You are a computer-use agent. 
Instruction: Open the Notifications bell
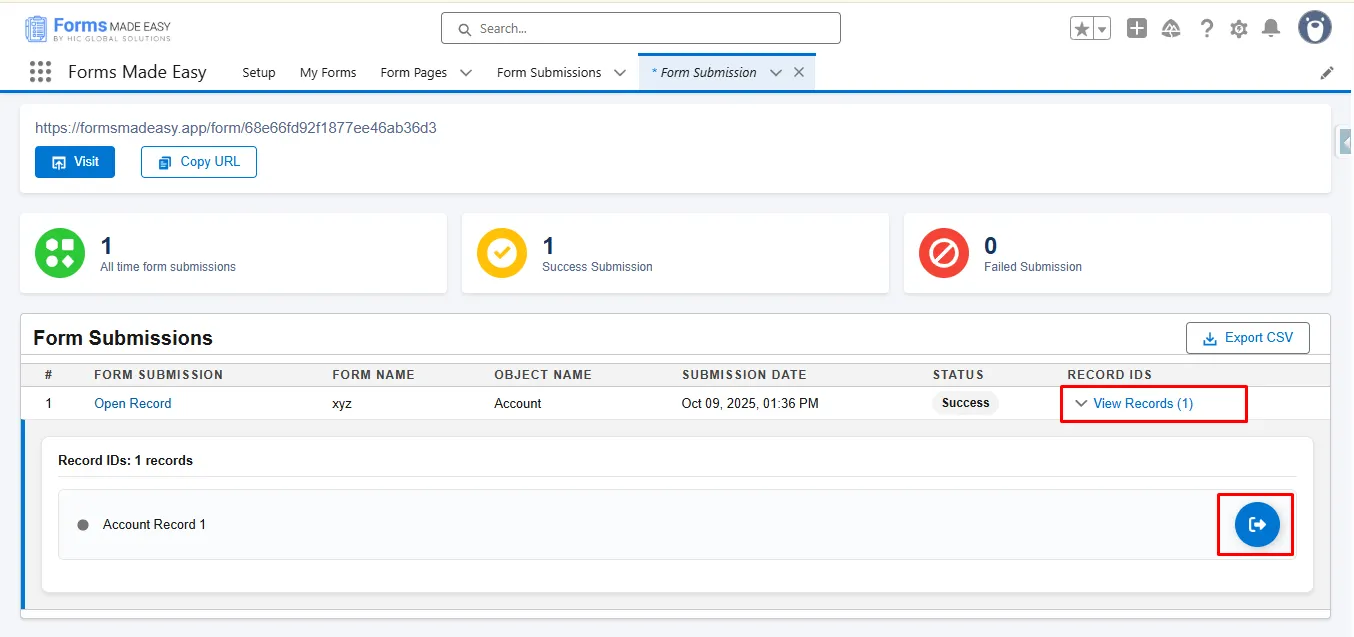click(1271, 29)
